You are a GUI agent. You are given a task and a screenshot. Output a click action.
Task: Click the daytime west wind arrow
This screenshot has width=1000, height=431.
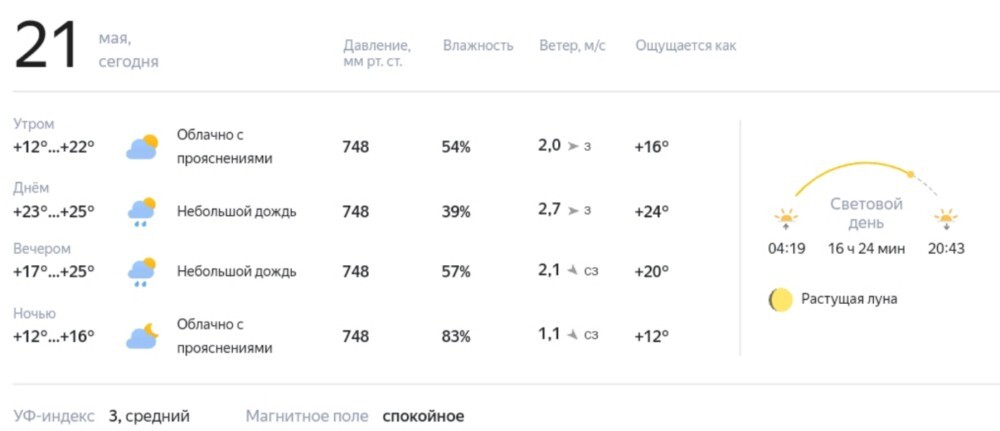[573, 210]
